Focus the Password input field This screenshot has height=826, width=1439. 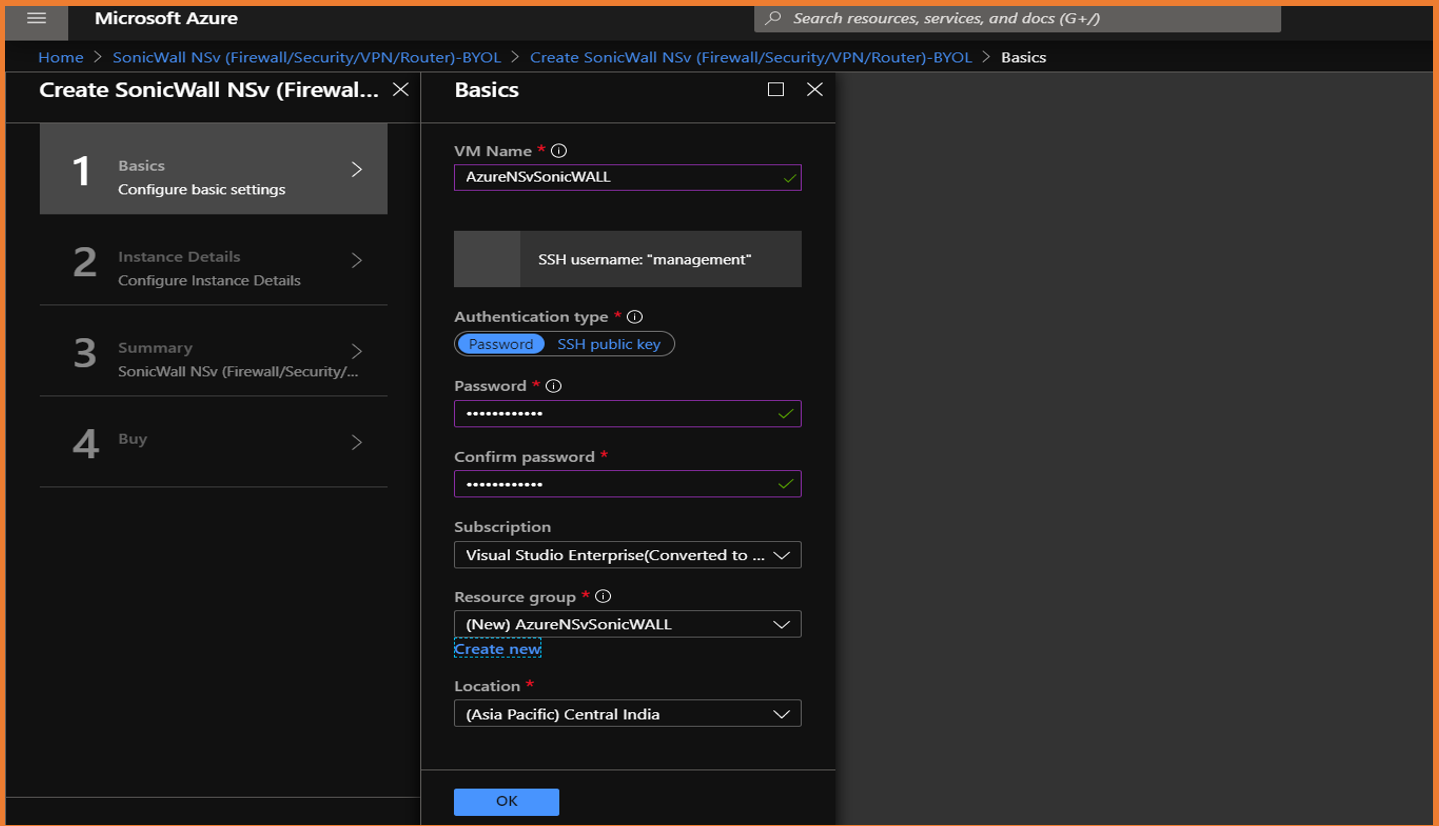coord(627,414)
